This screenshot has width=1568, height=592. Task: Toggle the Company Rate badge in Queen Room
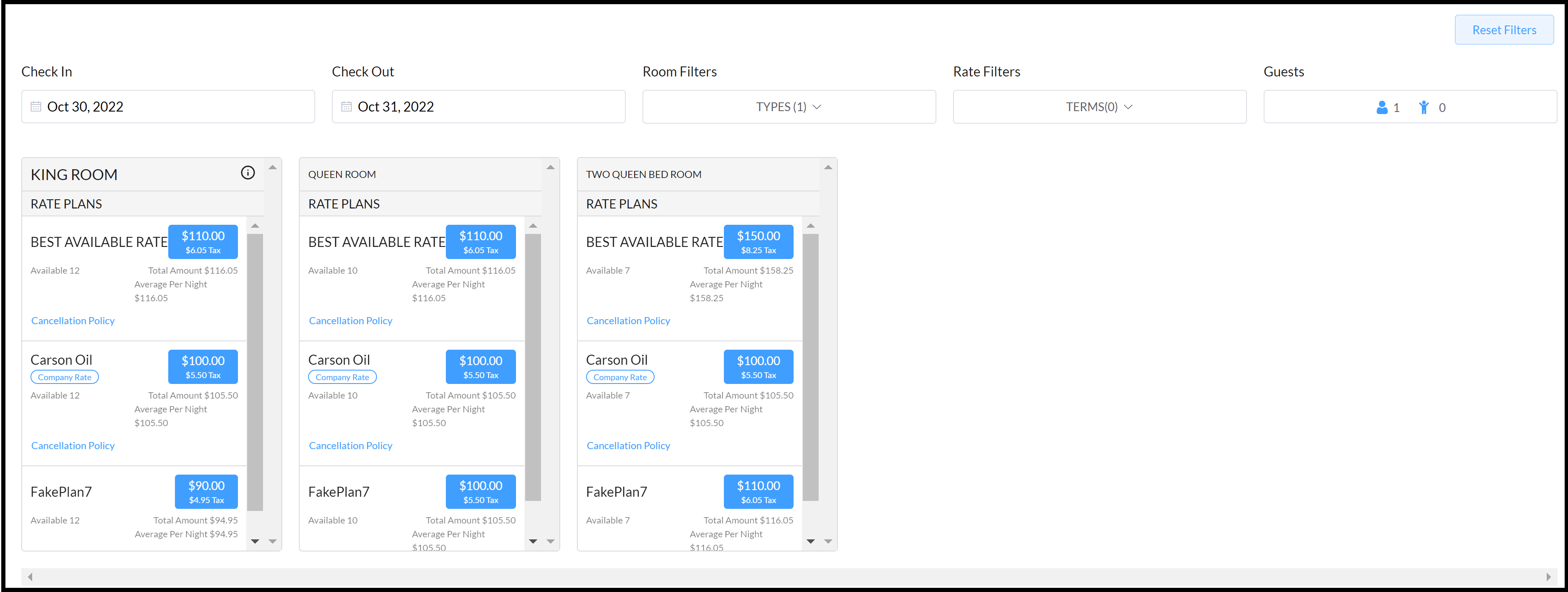coord(342,376)
